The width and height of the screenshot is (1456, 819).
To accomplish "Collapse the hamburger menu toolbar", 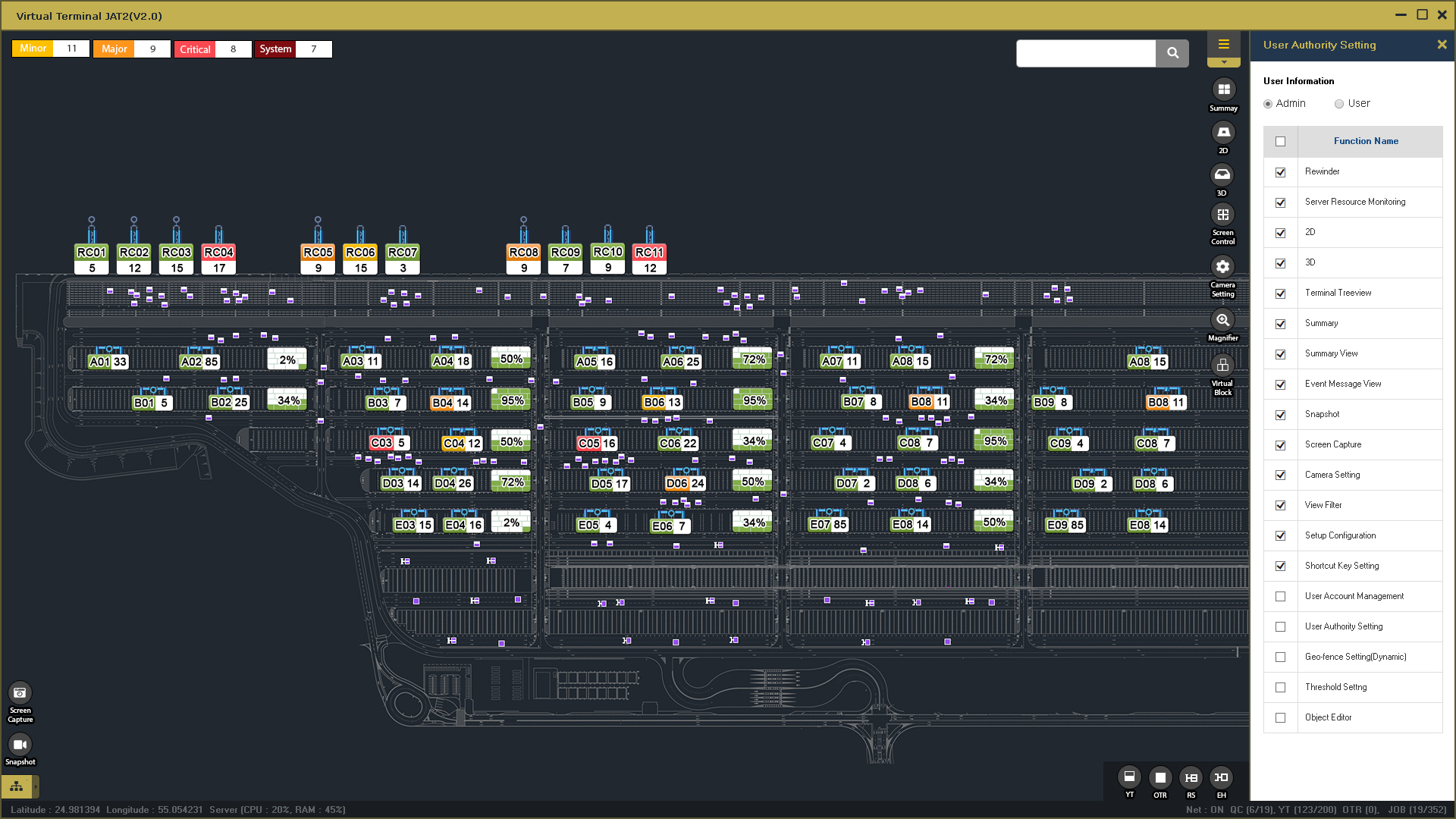I will (x=1223, y=45).
